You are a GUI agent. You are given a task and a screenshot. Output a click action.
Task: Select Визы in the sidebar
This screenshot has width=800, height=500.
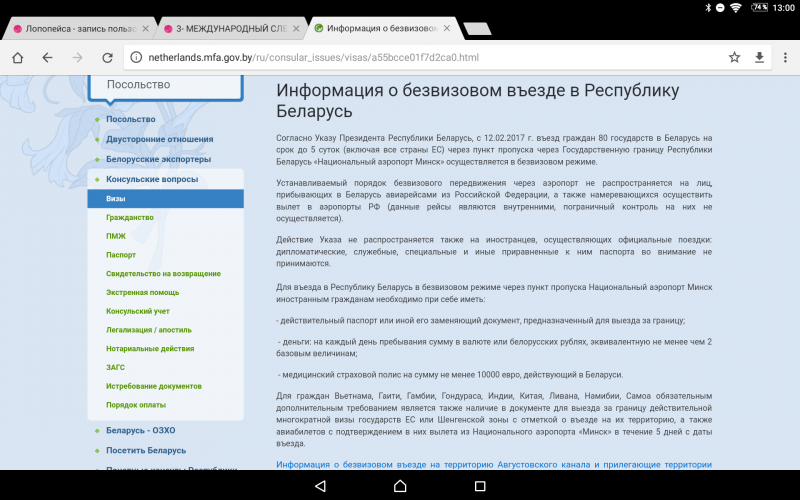(116, 199)
